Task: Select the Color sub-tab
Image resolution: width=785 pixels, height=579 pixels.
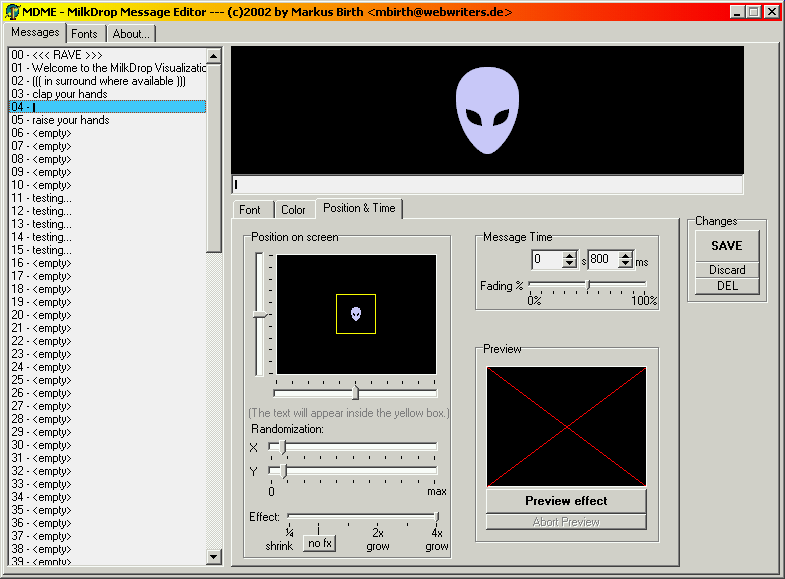Action: [293, 210]
